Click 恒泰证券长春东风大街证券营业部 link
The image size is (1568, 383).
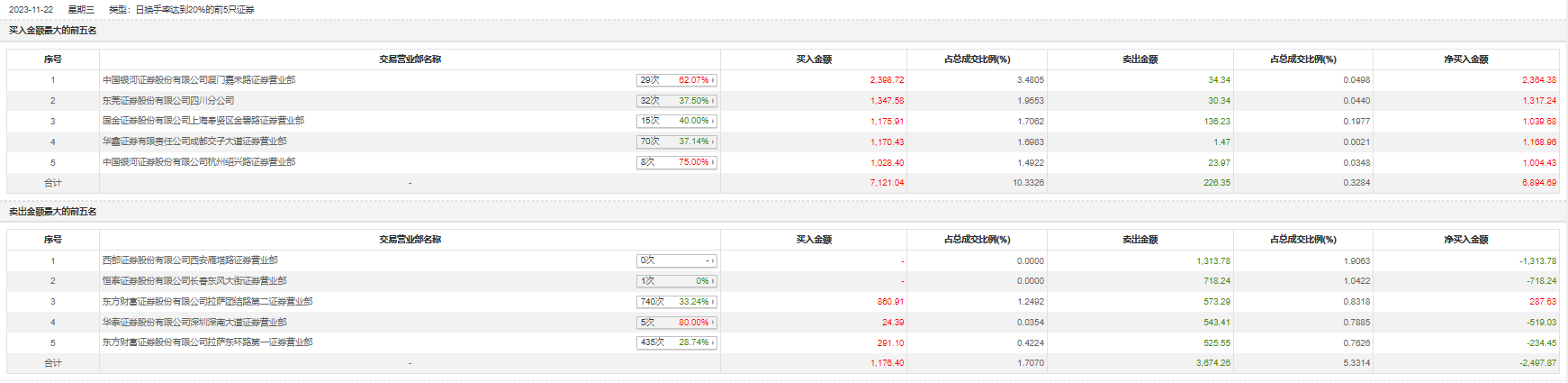(194, 281)
